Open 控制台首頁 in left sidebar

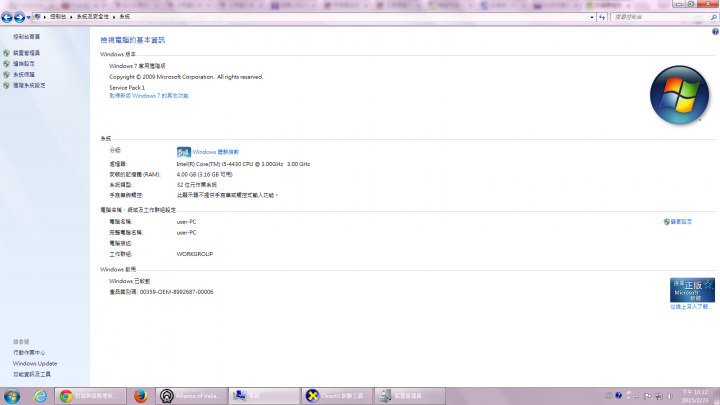[26, 37]
